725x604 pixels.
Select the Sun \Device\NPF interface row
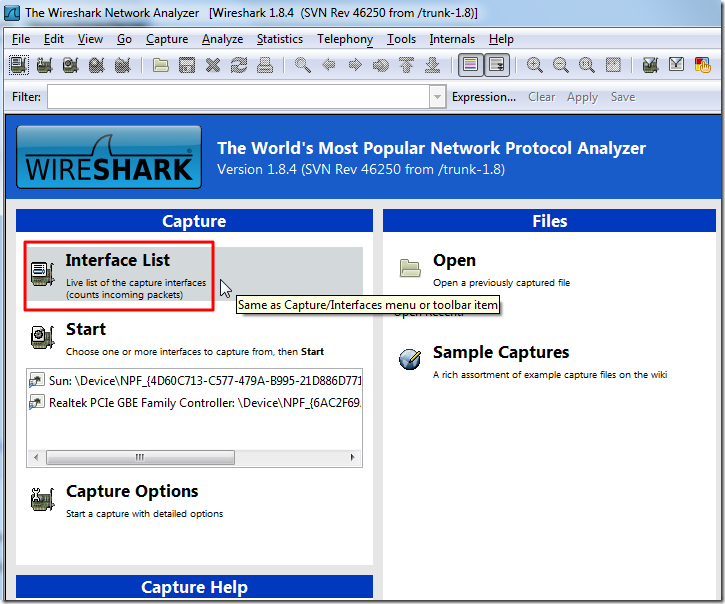coord(194,381)
